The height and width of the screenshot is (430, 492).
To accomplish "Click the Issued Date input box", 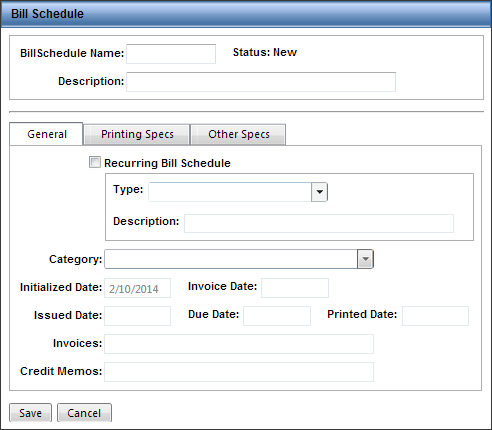I will coord(137,316).
